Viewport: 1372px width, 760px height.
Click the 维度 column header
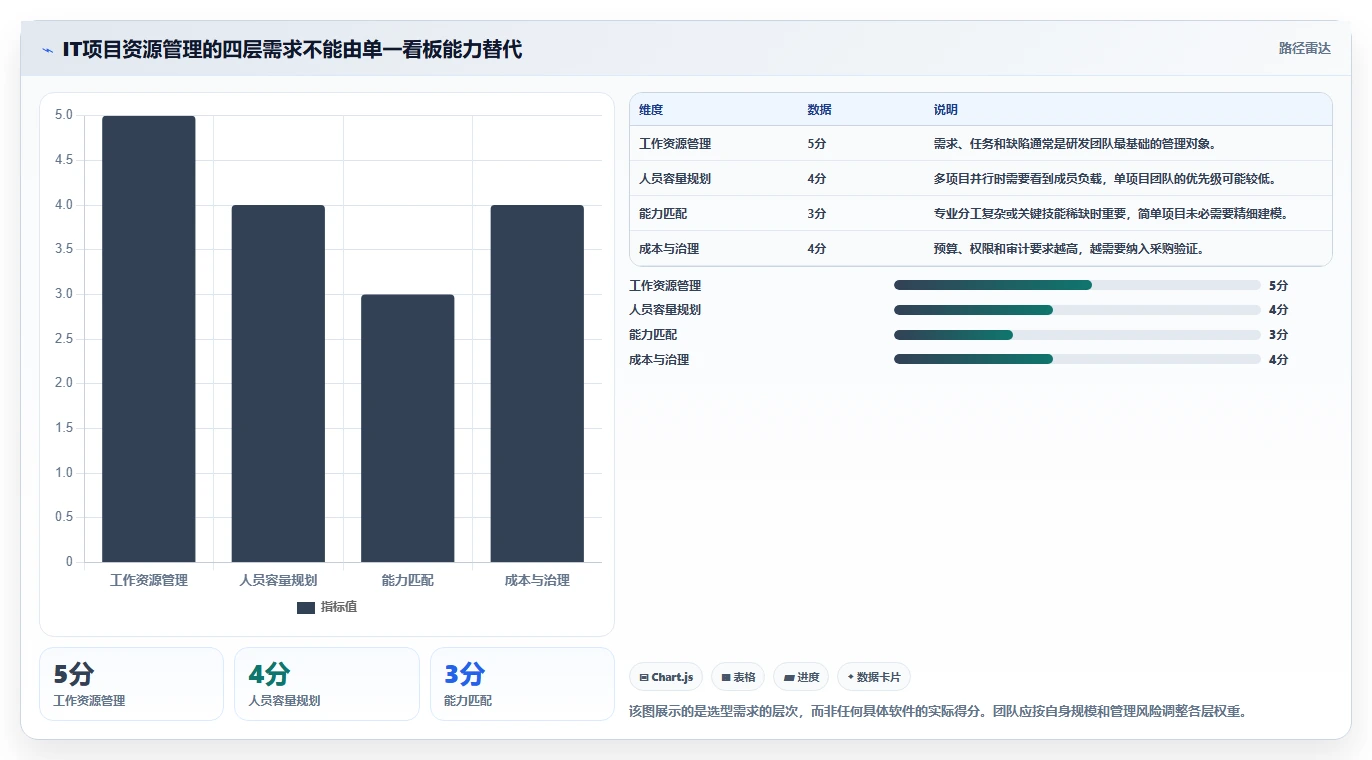(651, 110)
